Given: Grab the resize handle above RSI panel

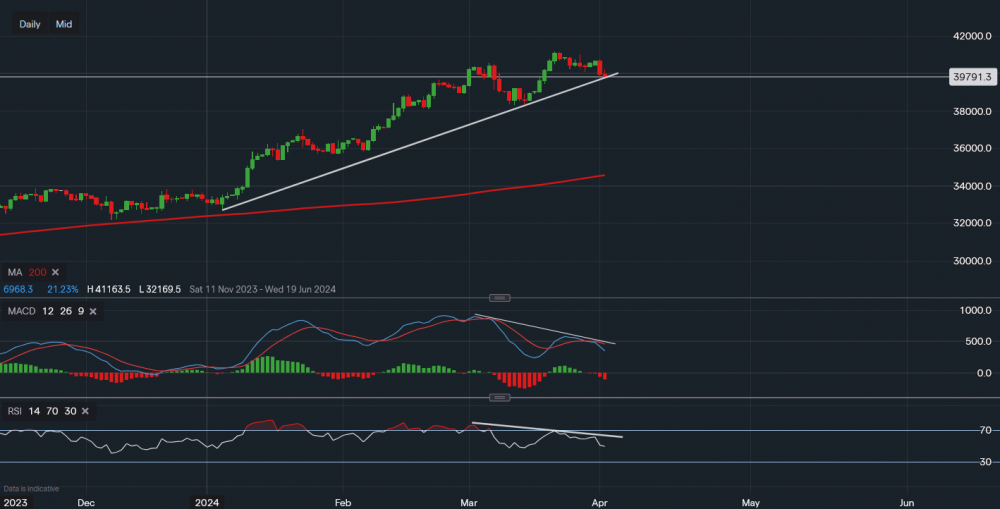Looking at the screenshot, I should 500,397.
